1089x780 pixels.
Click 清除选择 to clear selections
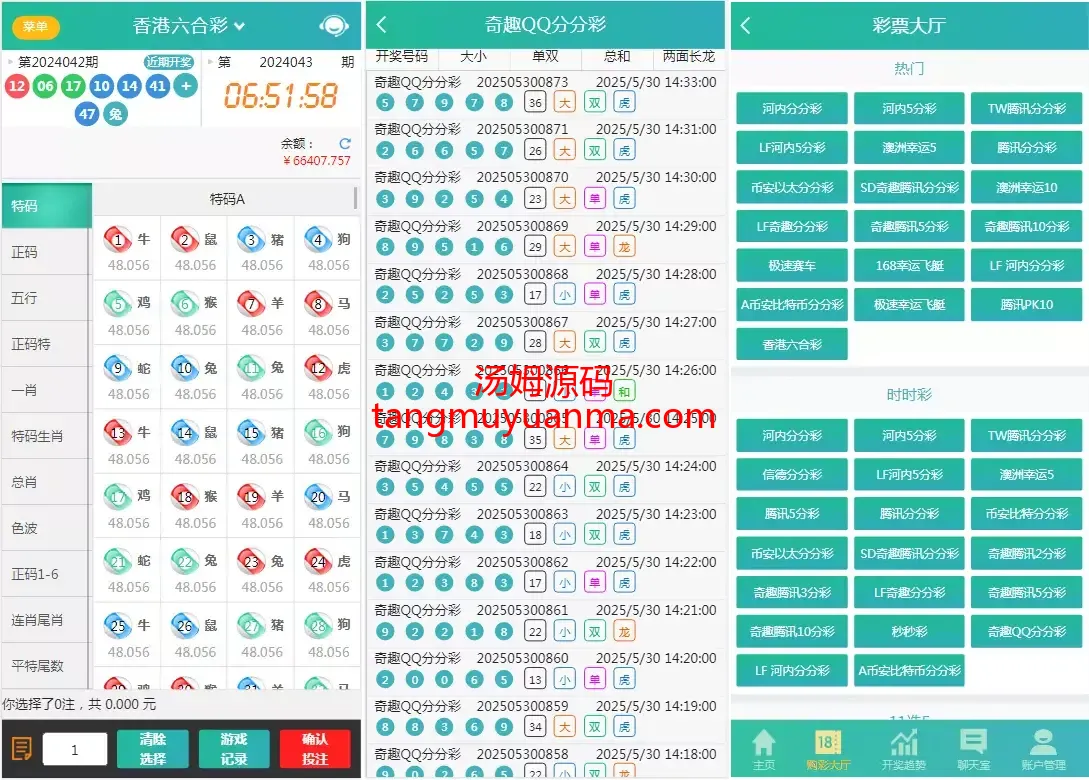(x=153, y=748)
